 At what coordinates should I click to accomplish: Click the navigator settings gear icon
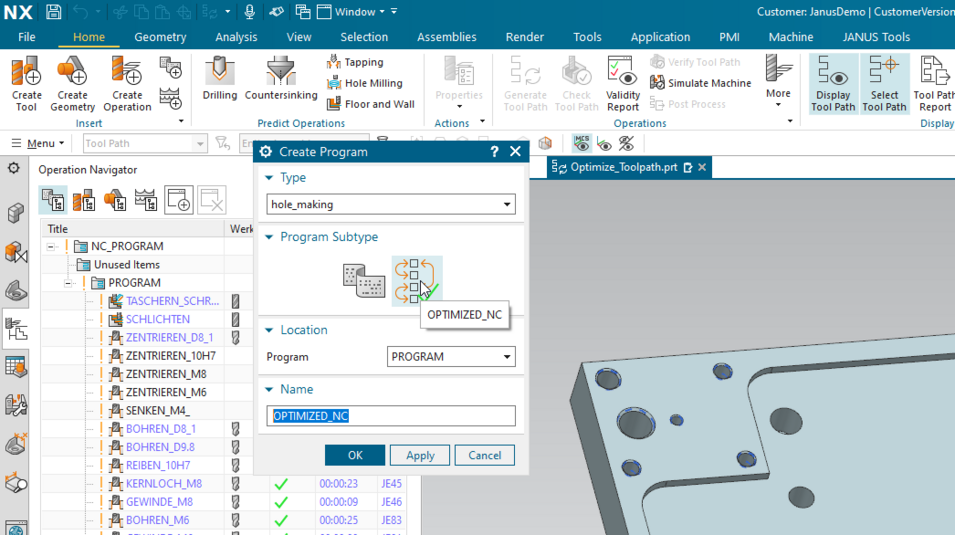[14, 168]
